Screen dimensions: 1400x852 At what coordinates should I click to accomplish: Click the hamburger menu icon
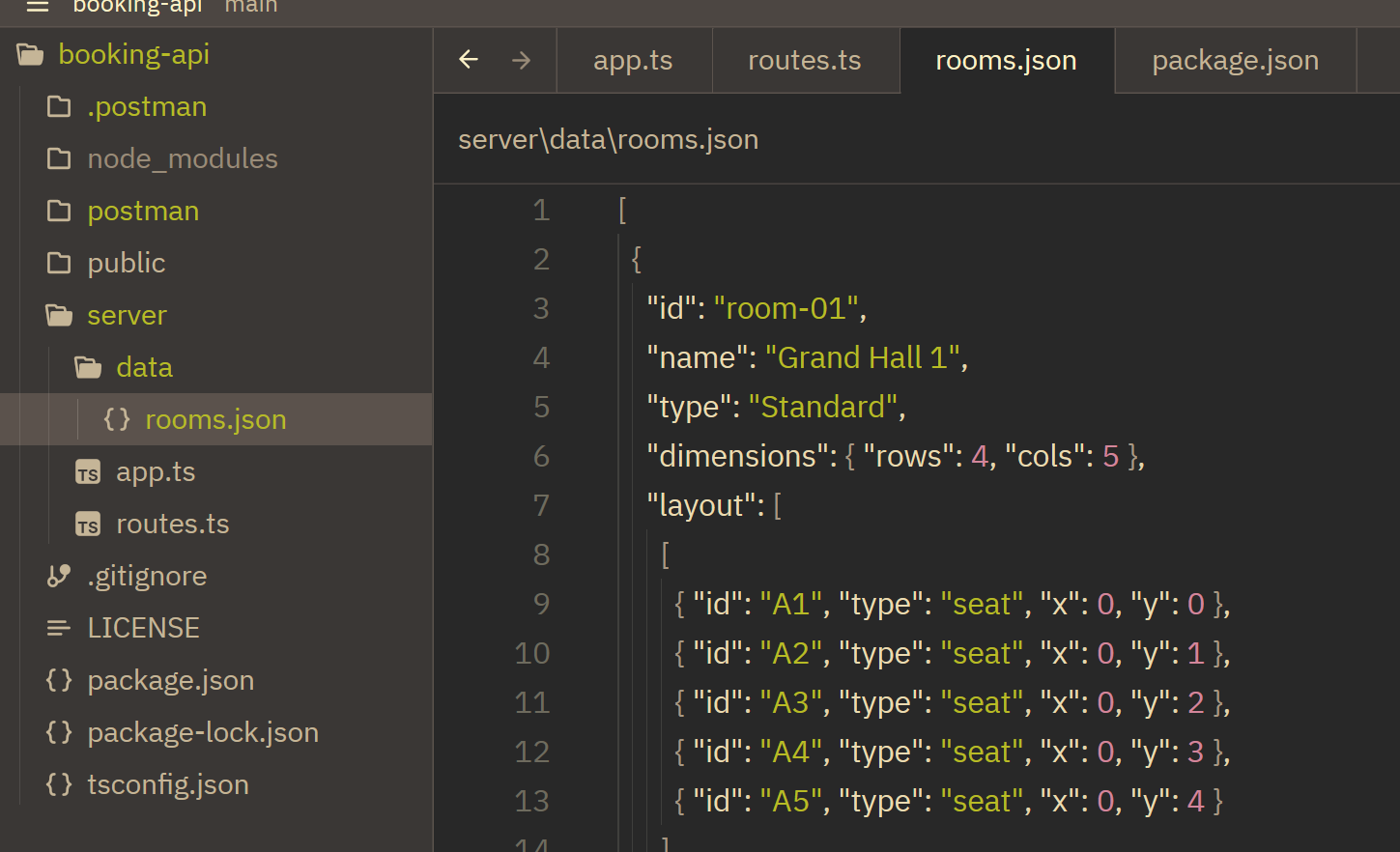pos(38,7)
